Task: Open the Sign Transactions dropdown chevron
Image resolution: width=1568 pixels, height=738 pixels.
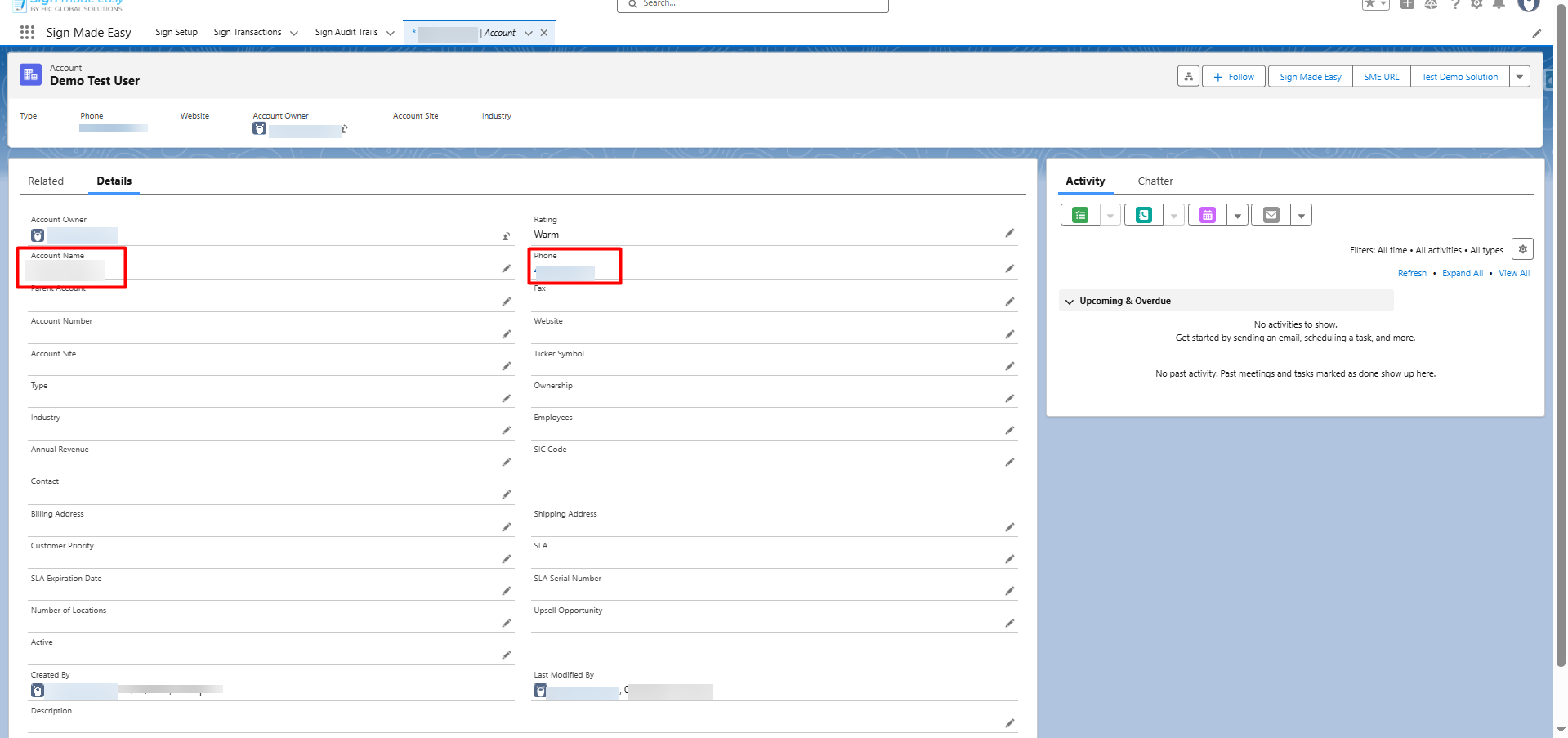Action: coord(294,34)
